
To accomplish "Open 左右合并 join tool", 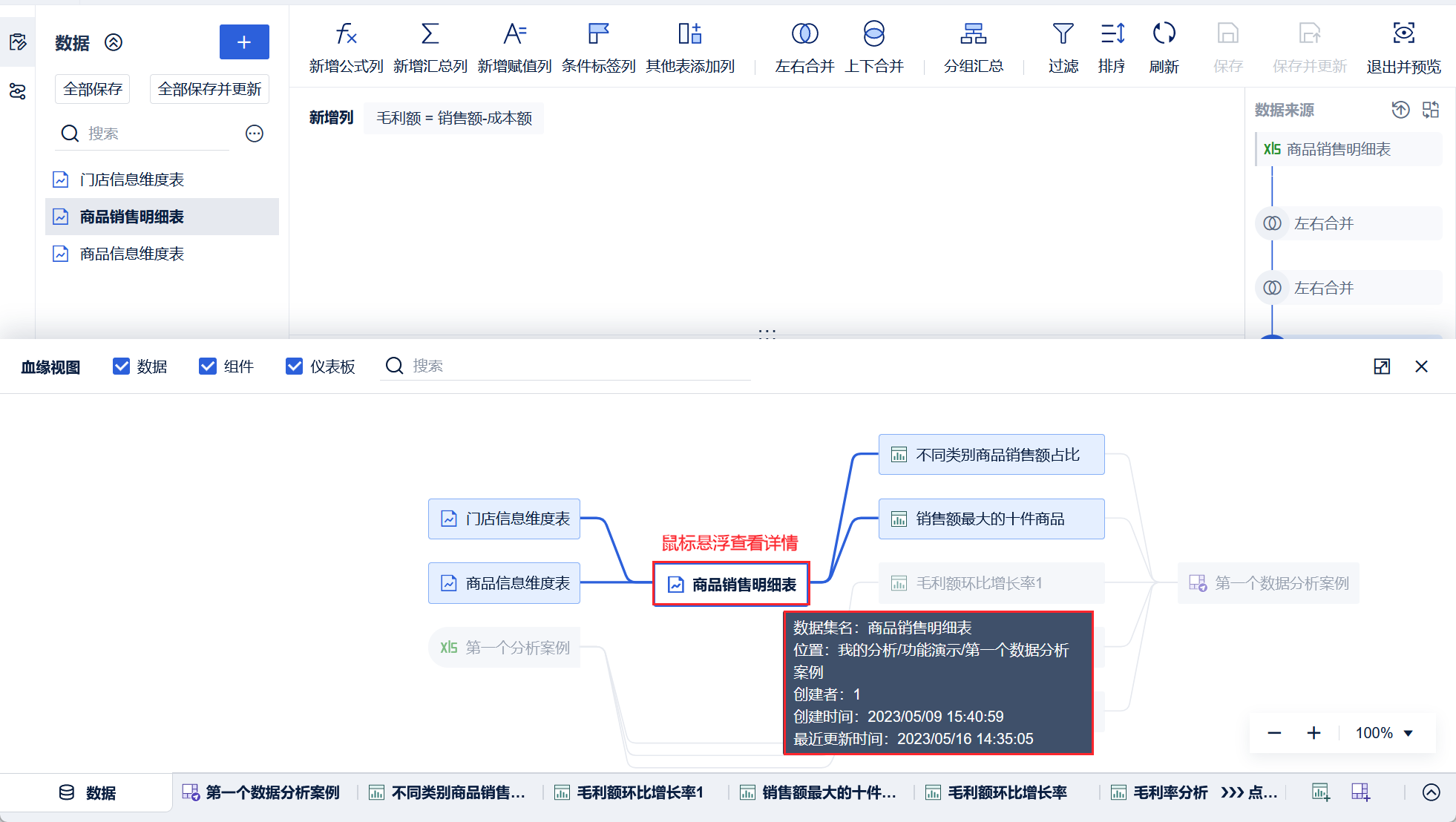I will [804, 34].
